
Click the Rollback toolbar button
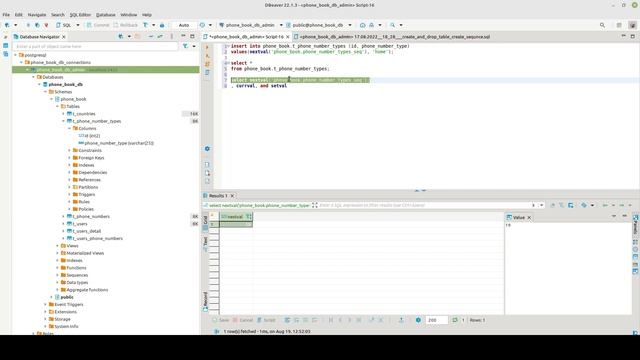click(x=126, y=25)
